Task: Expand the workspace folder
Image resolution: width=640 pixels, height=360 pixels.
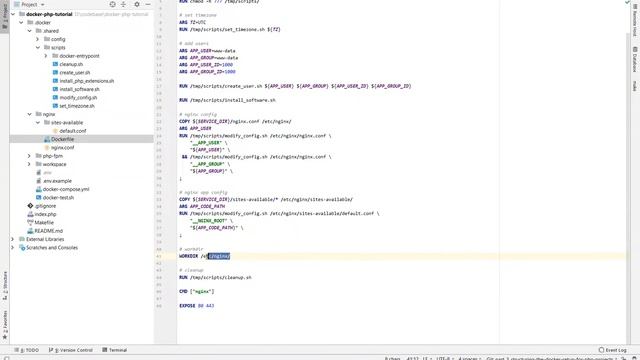Action: coord(29,164)
